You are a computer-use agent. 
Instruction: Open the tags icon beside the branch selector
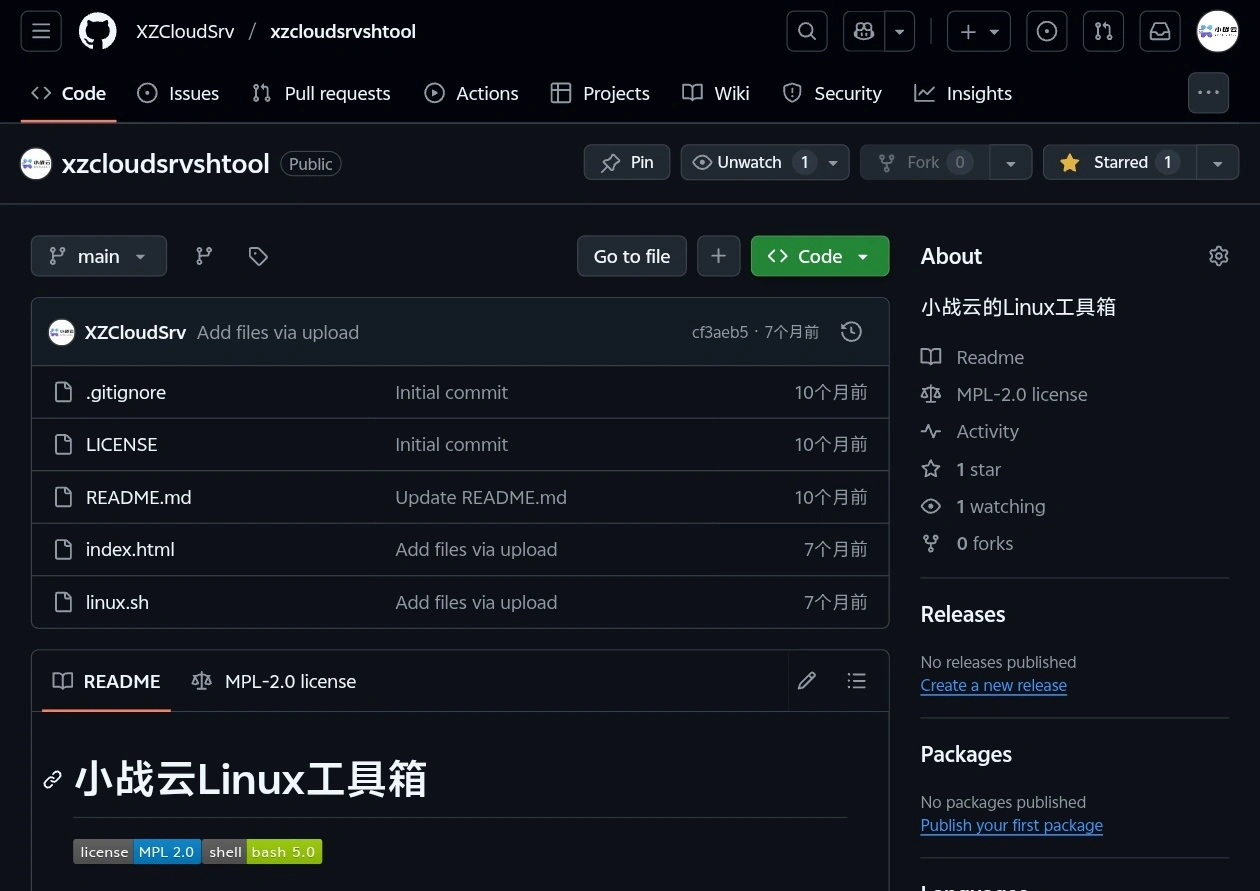[257, 256]
